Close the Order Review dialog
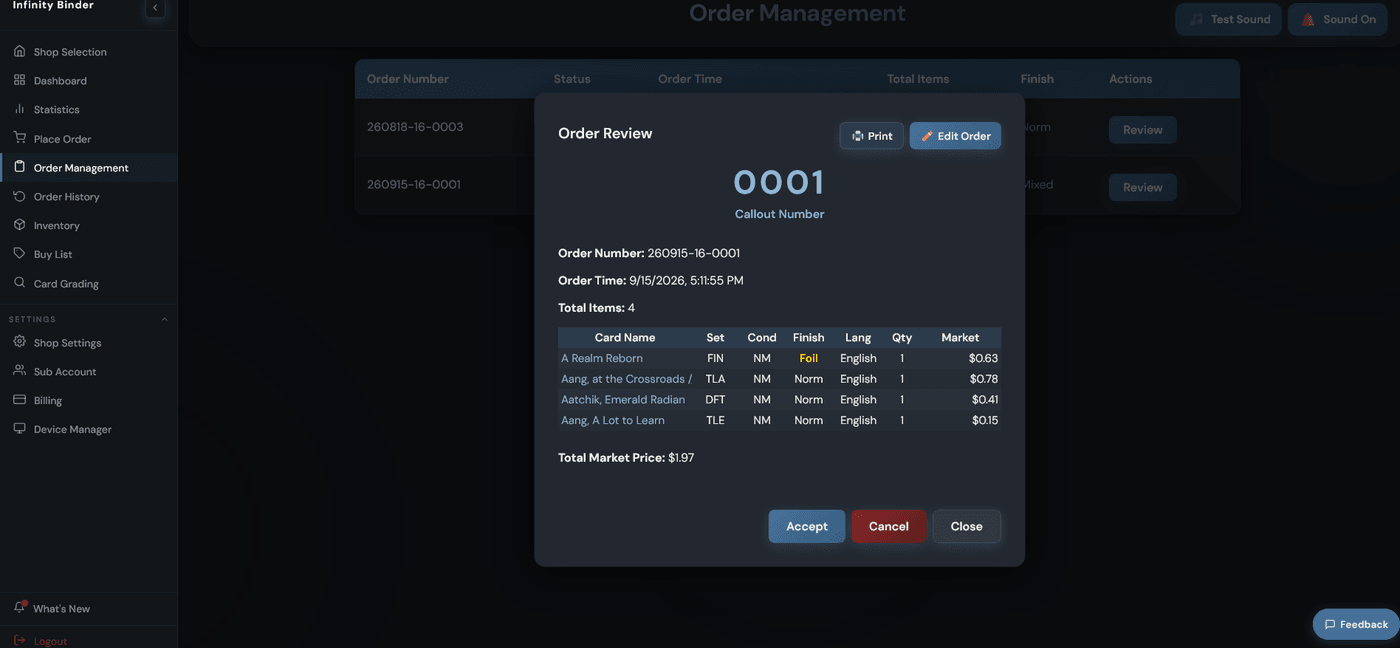This screenshot has height=648, width=1400. click(x=967, y=526)
